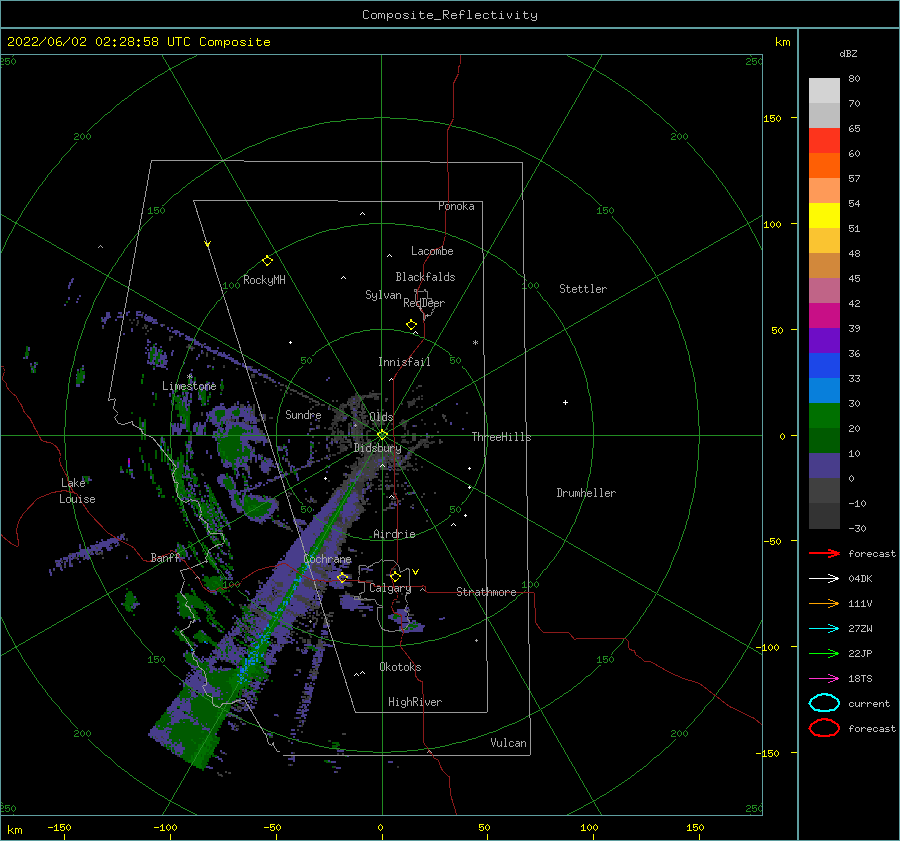Click the orange 111V arrow icon
The width and height of the screenshot is (900, 841).
(824, 603)
